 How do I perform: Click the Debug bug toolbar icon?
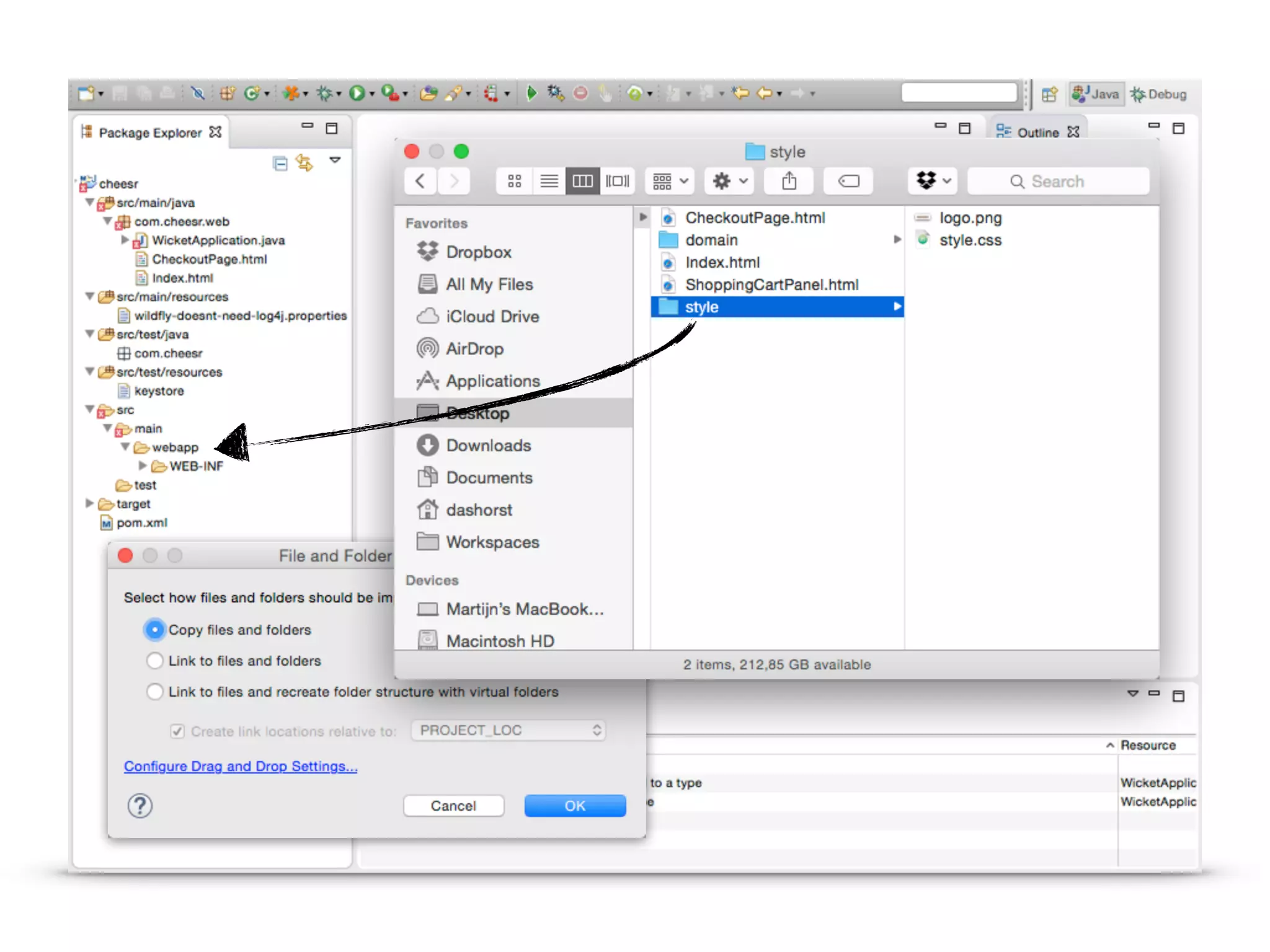pyautogui.click(x=324, y=93)
